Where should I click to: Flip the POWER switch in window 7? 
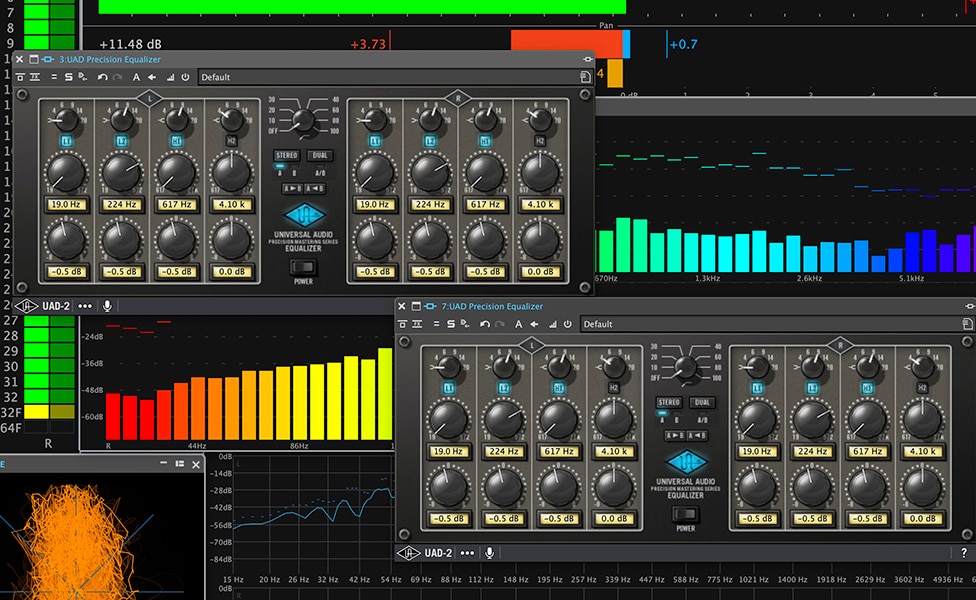[x=685, y=515]
